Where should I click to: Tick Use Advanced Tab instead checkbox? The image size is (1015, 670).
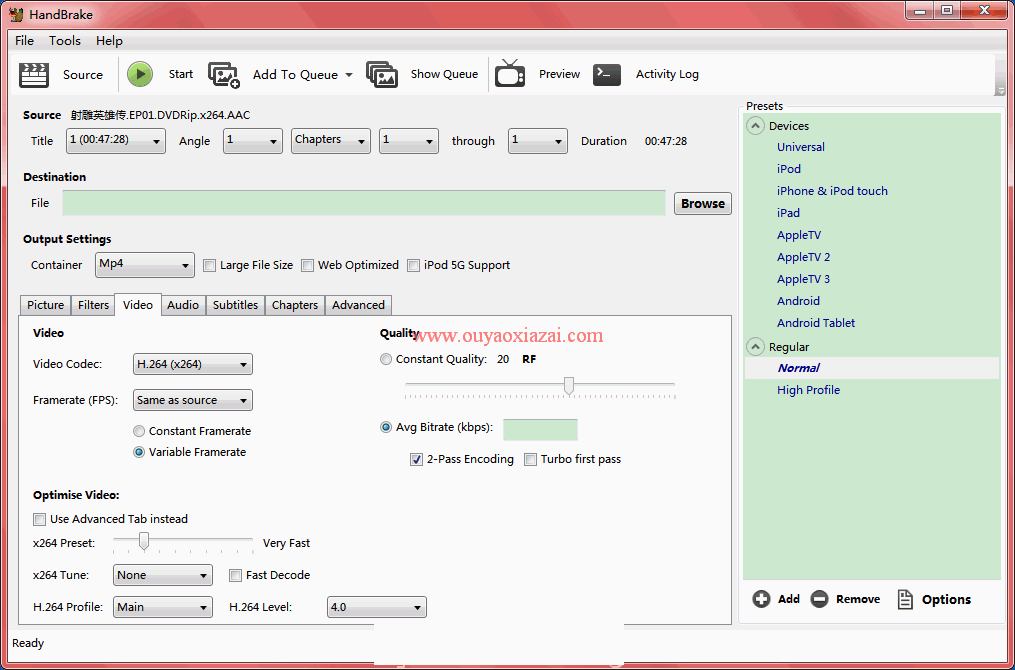39,519
